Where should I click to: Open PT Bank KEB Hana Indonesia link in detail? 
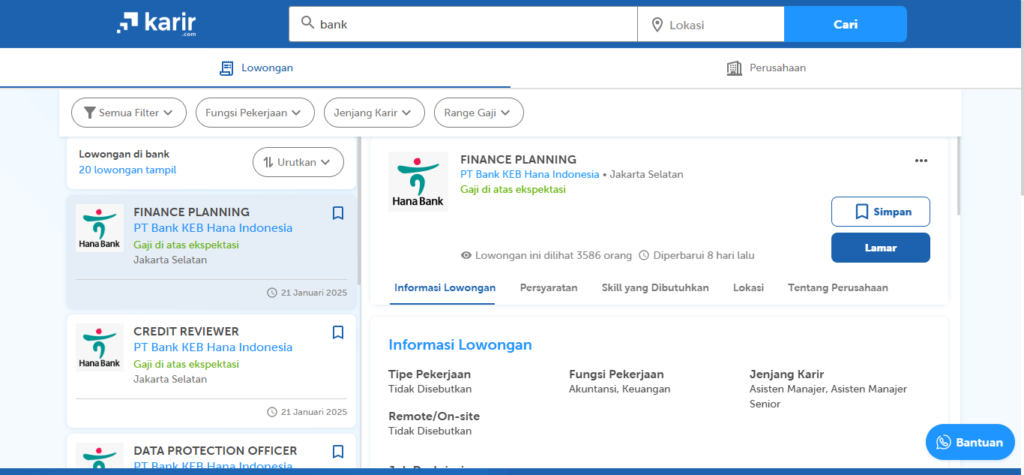tap(530, 174)
